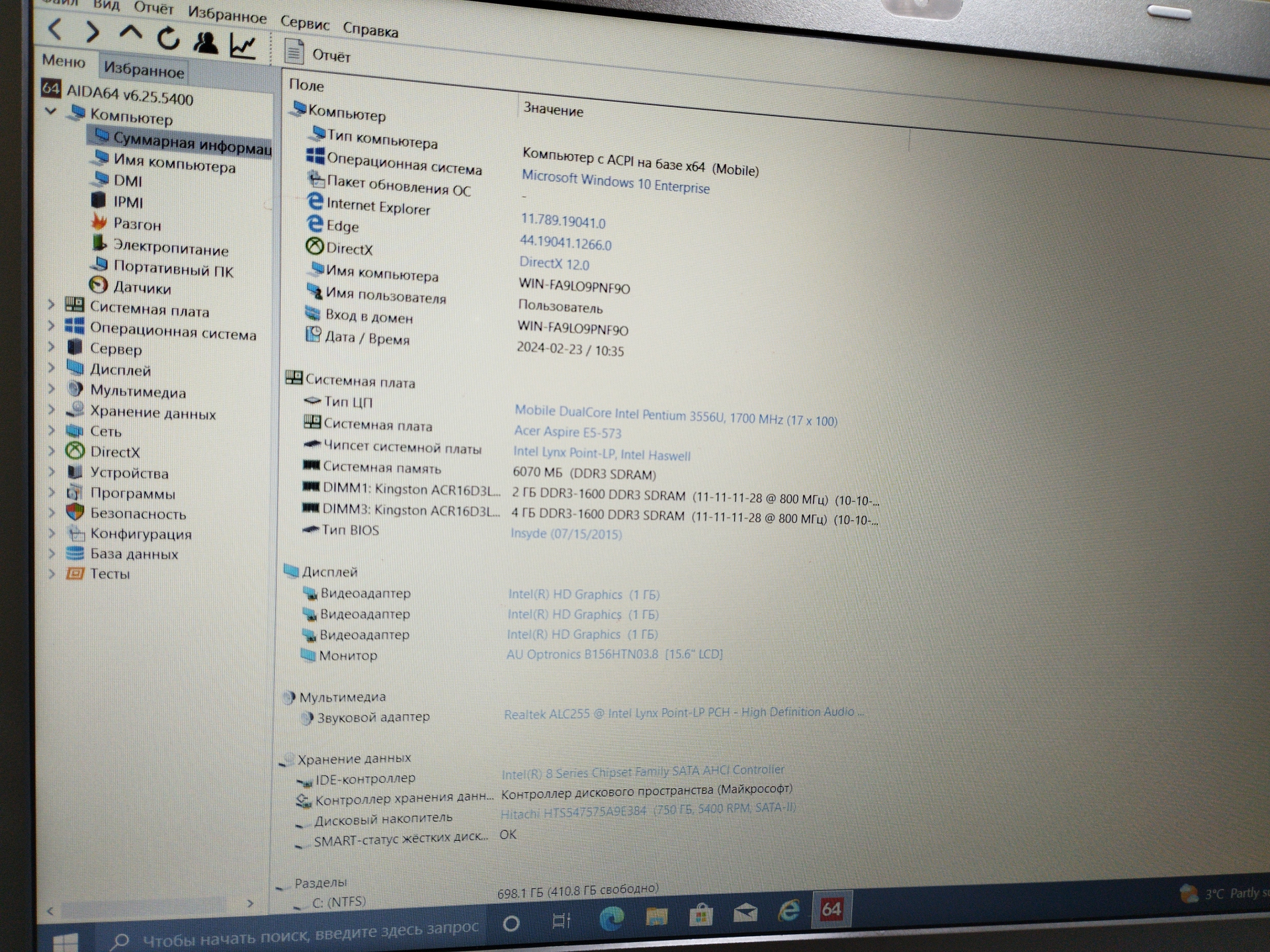
Task: Select the Тесты tree icon
Action: [75, 573]
